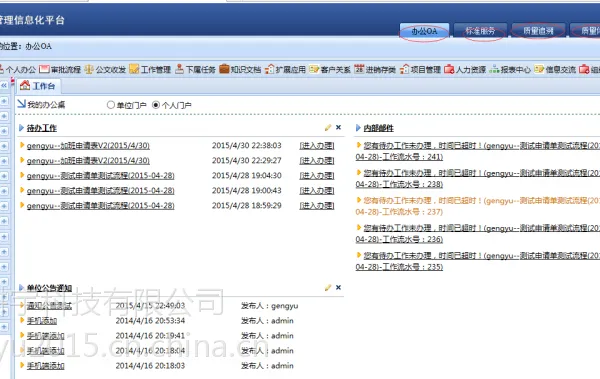Click 进入办理 for the 19:04:30 task
Viewport: 600px width, 379px height.
pyautogui.click(x=317, y=176)
